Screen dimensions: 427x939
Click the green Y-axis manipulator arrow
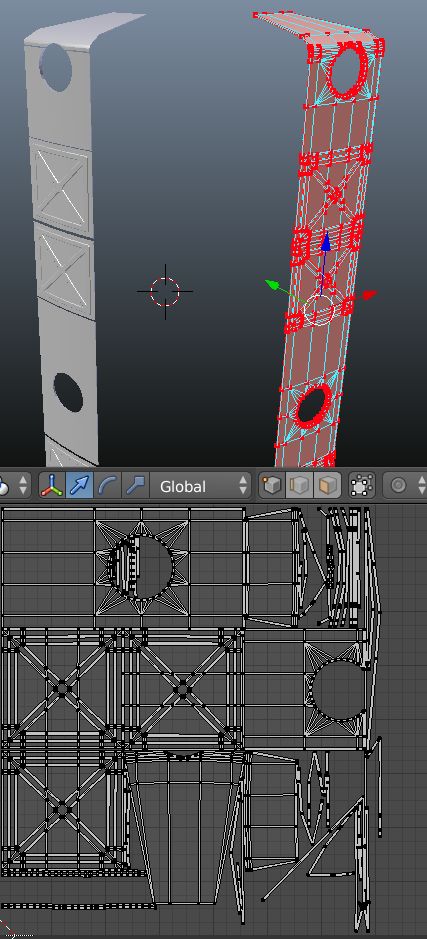(x=274, y=285)
